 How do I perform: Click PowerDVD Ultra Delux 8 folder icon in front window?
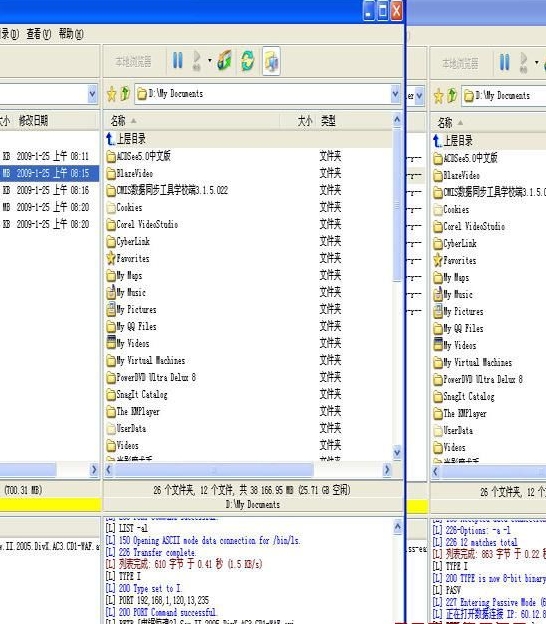click(x=111, y=378)
